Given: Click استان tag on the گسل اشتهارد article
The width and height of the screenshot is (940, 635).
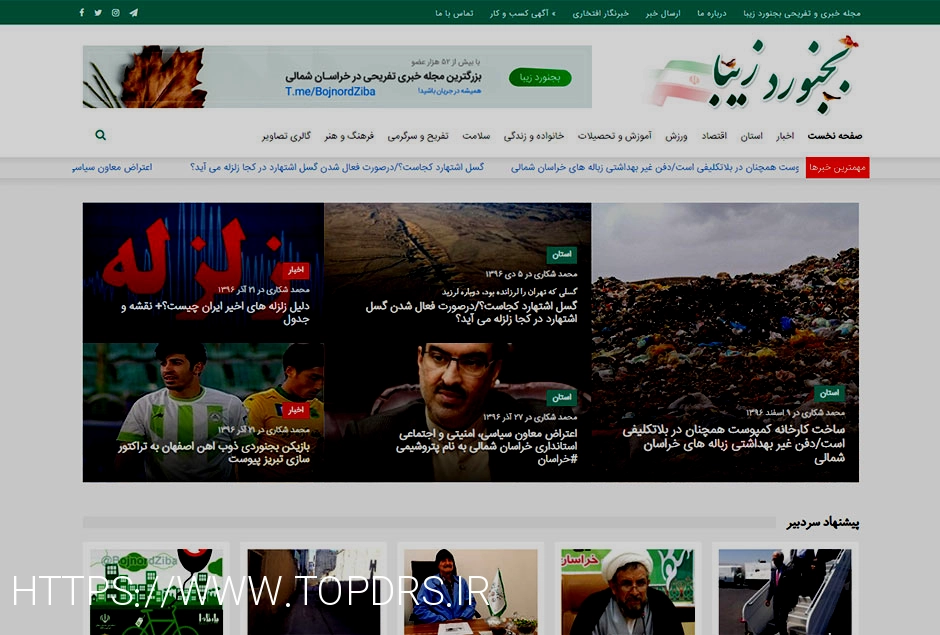Looking at the screenshot, I should [x=562, y=254].
